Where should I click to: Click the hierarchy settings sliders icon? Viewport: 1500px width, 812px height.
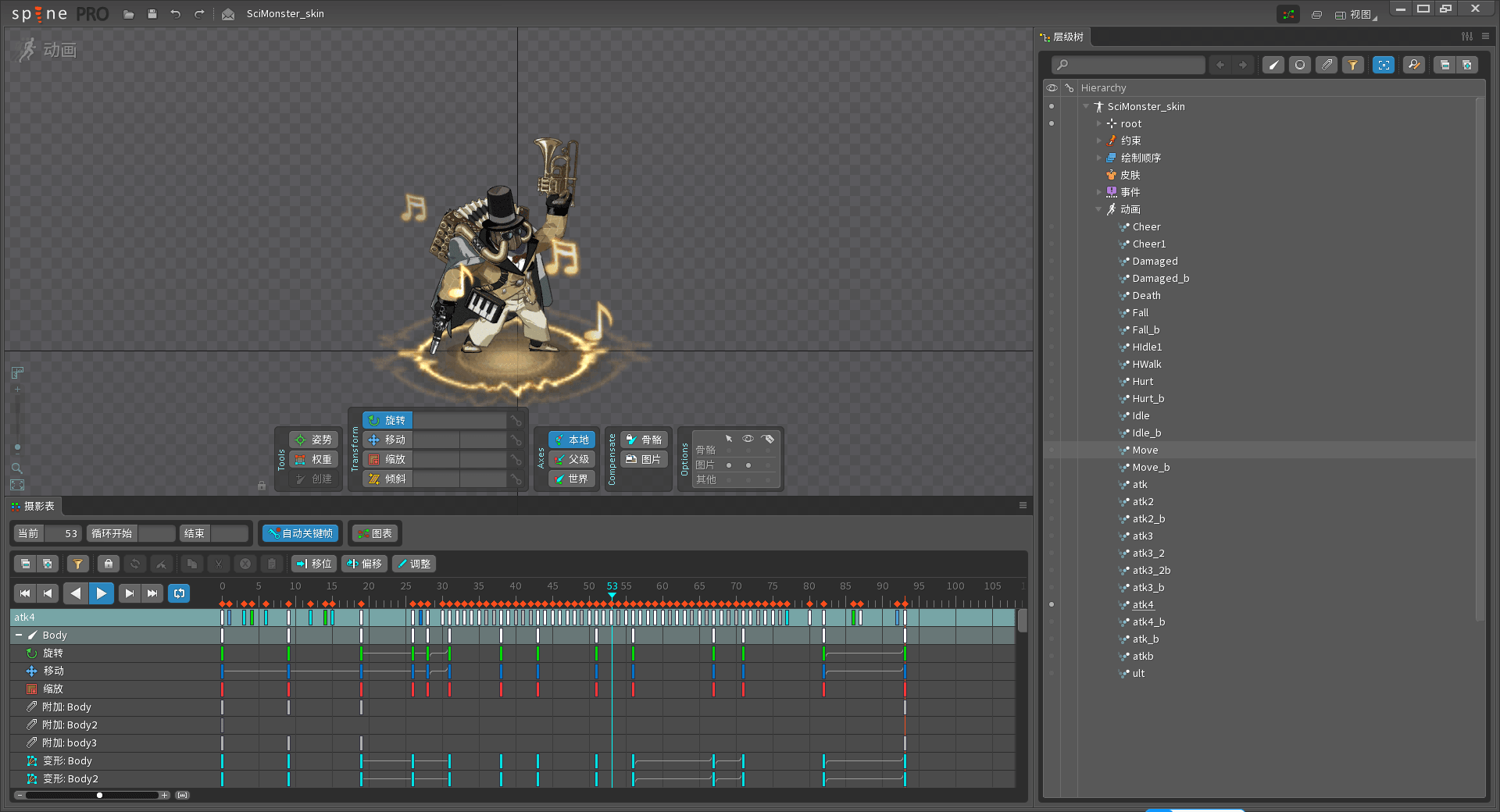point(1467,37)
